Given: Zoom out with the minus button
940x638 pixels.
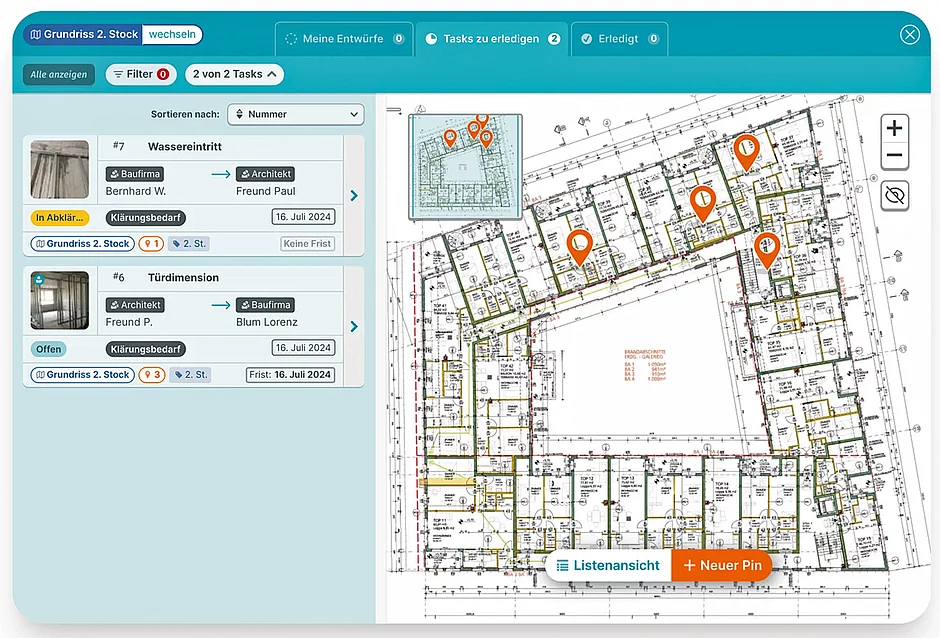Looking at the screenshot, I should 894,155.
